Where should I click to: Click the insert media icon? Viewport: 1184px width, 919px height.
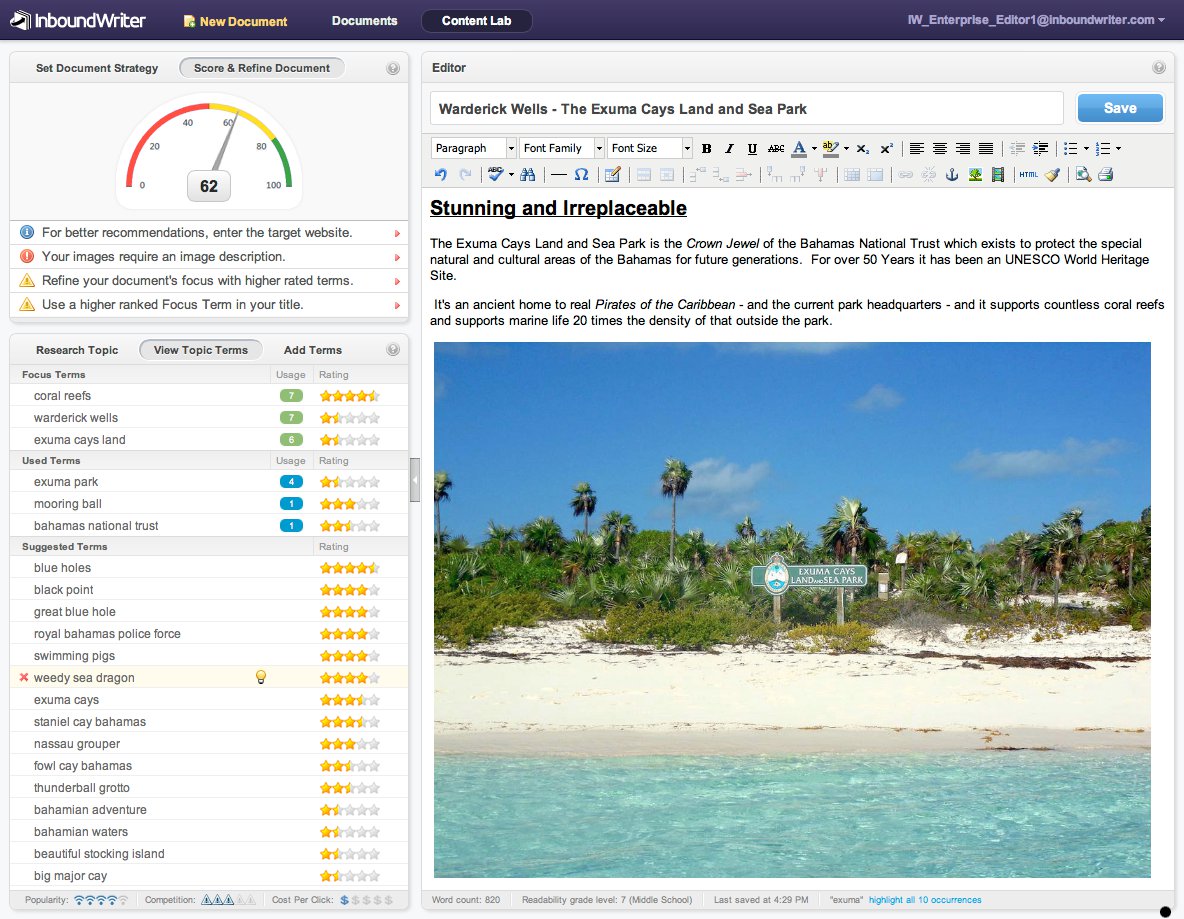click(x=996, y=173)
